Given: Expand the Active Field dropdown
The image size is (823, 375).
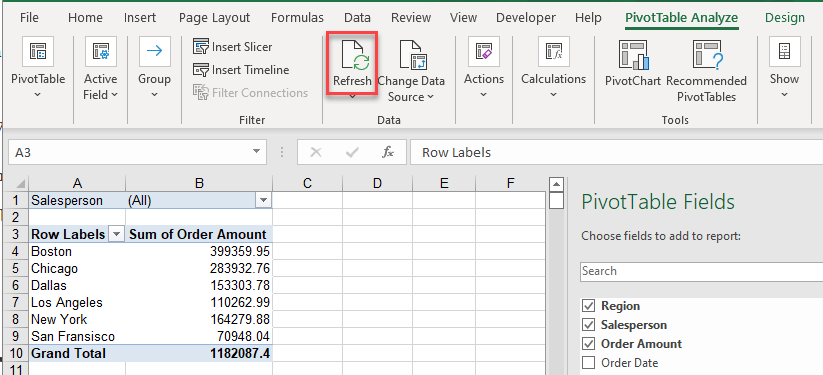Looking at the screenshot, I should (114, 95).
